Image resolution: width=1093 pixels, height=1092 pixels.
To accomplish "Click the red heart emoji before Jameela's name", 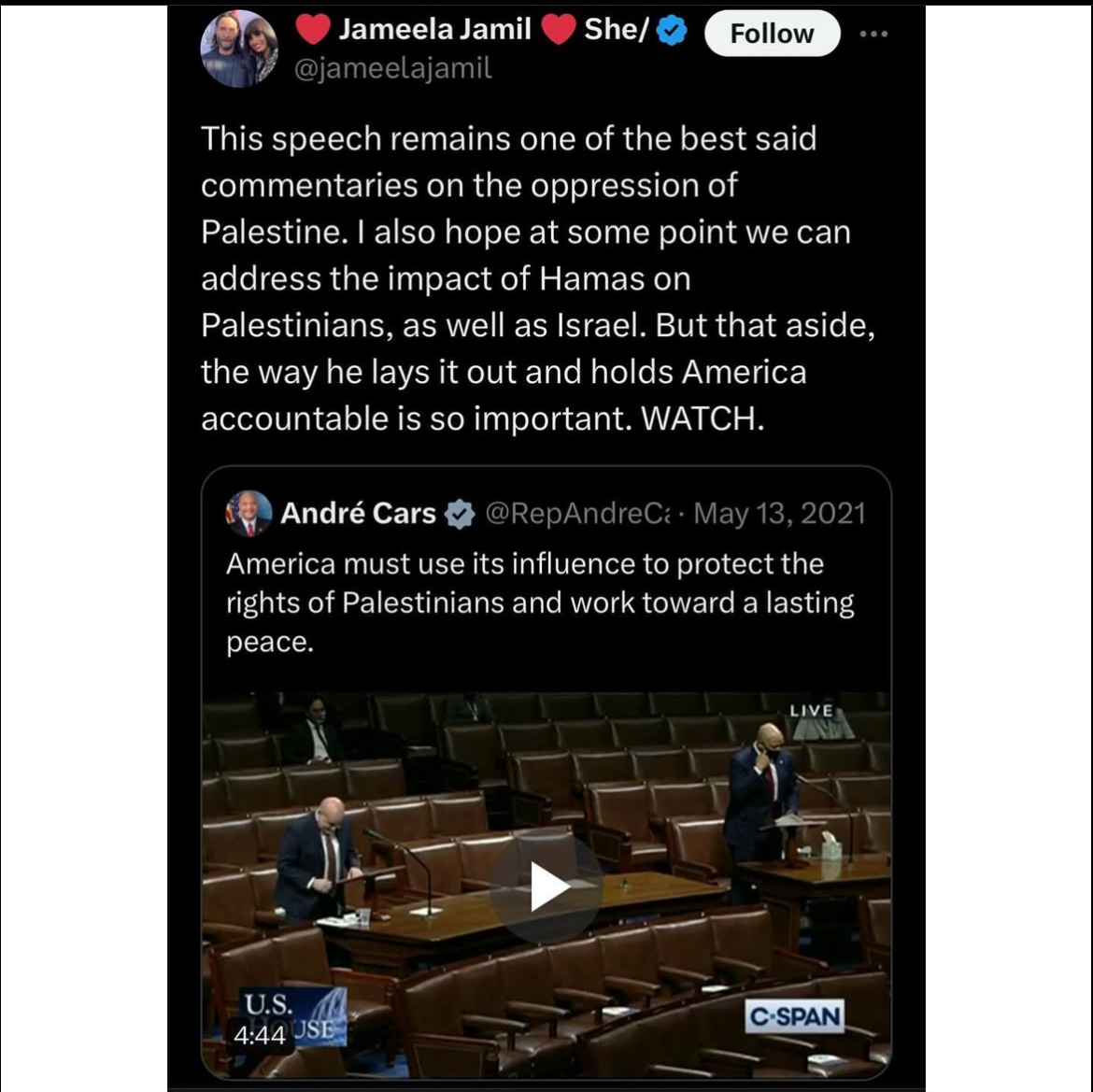I will 313,30.
